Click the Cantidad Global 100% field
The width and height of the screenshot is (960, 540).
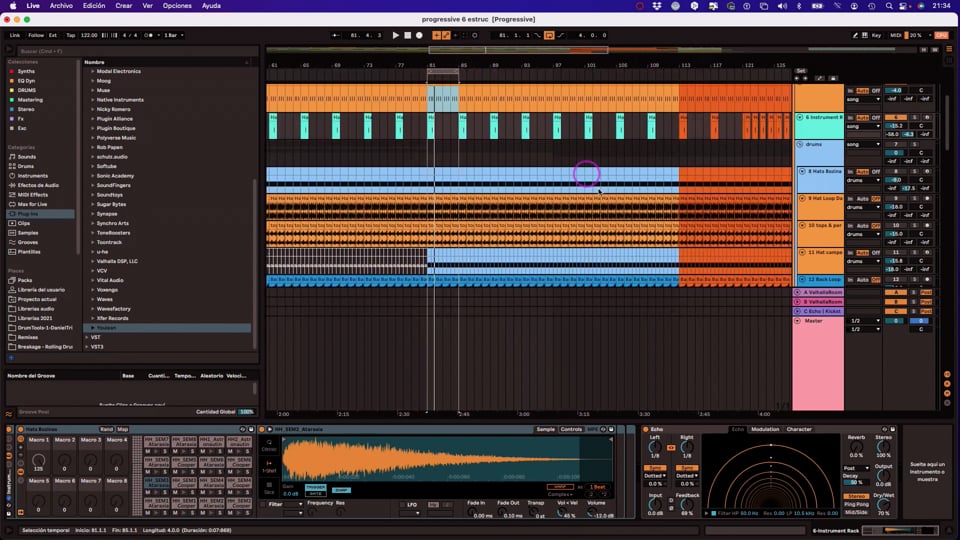pos(246,412)
